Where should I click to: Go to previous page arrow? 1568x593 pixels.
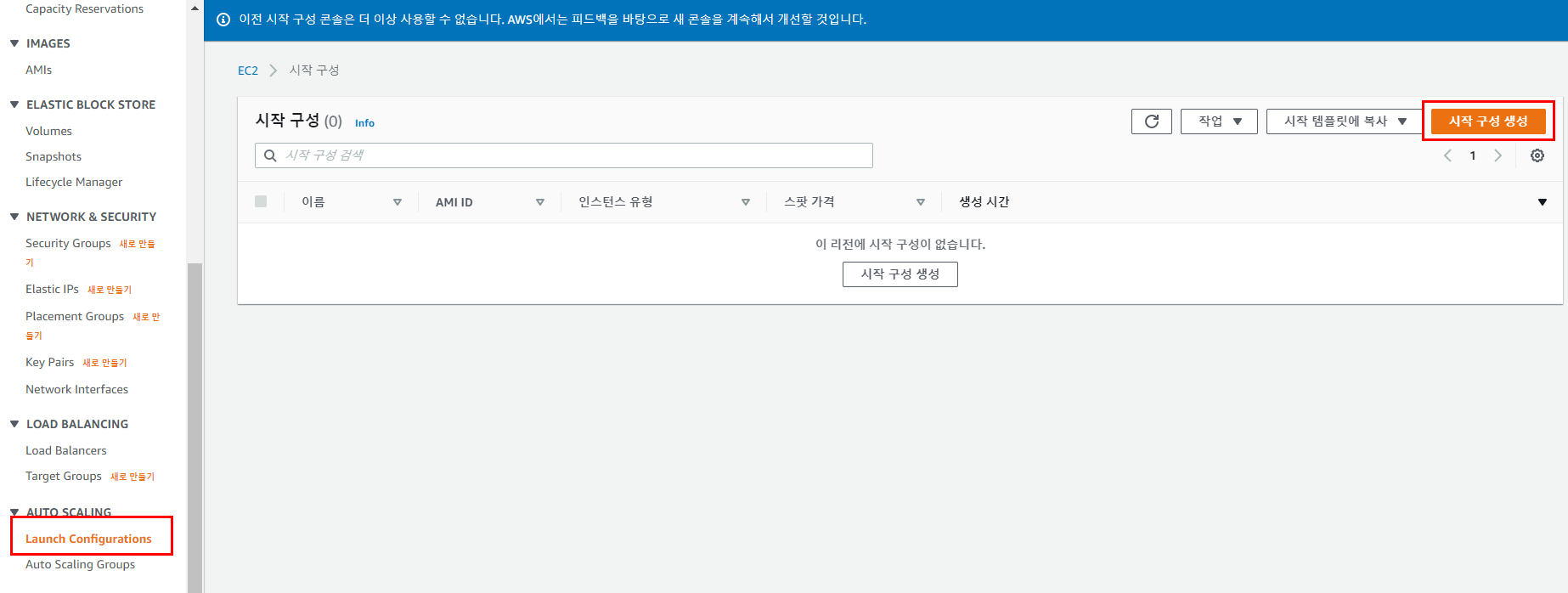pyautogui.click(x=1448, y=155)
